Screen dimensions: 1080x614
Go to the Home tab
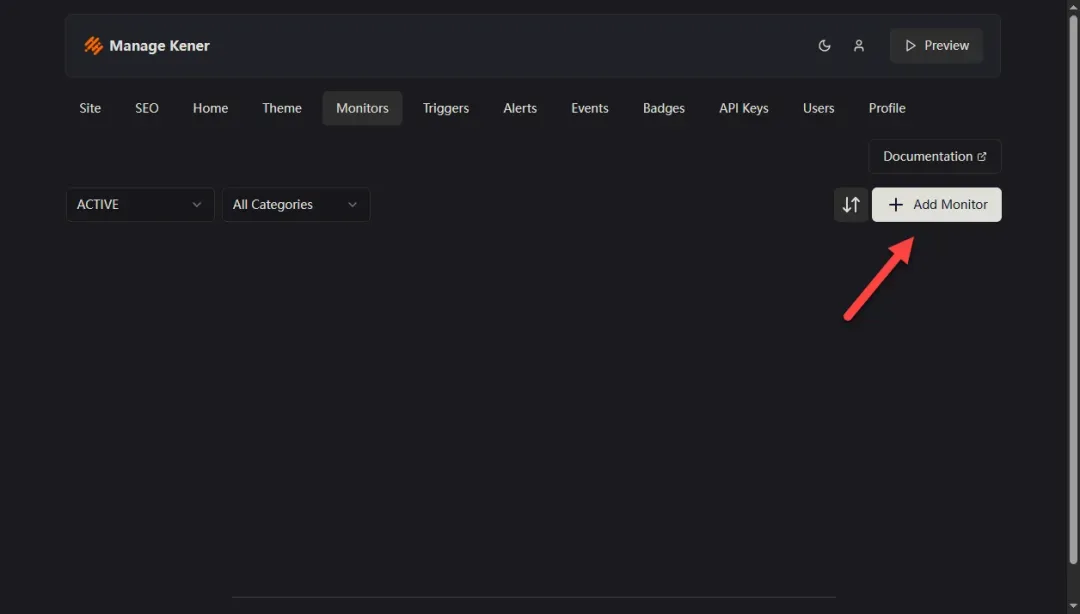pos(210,108)
